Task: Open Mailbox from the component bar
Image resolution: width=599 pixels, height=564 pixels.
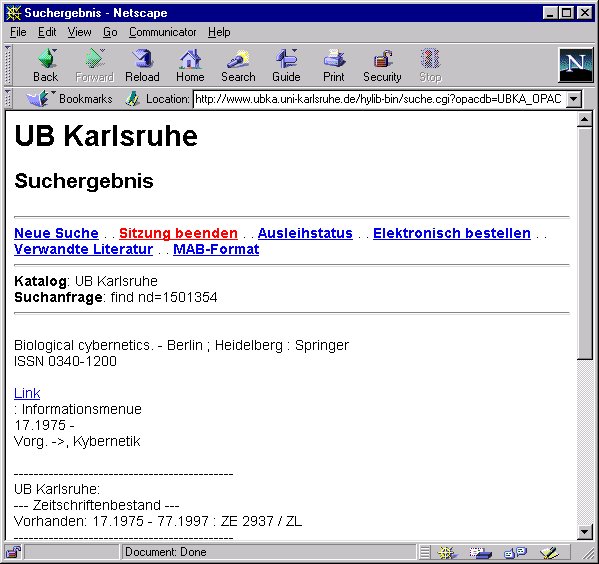Action: pos(480,553)
